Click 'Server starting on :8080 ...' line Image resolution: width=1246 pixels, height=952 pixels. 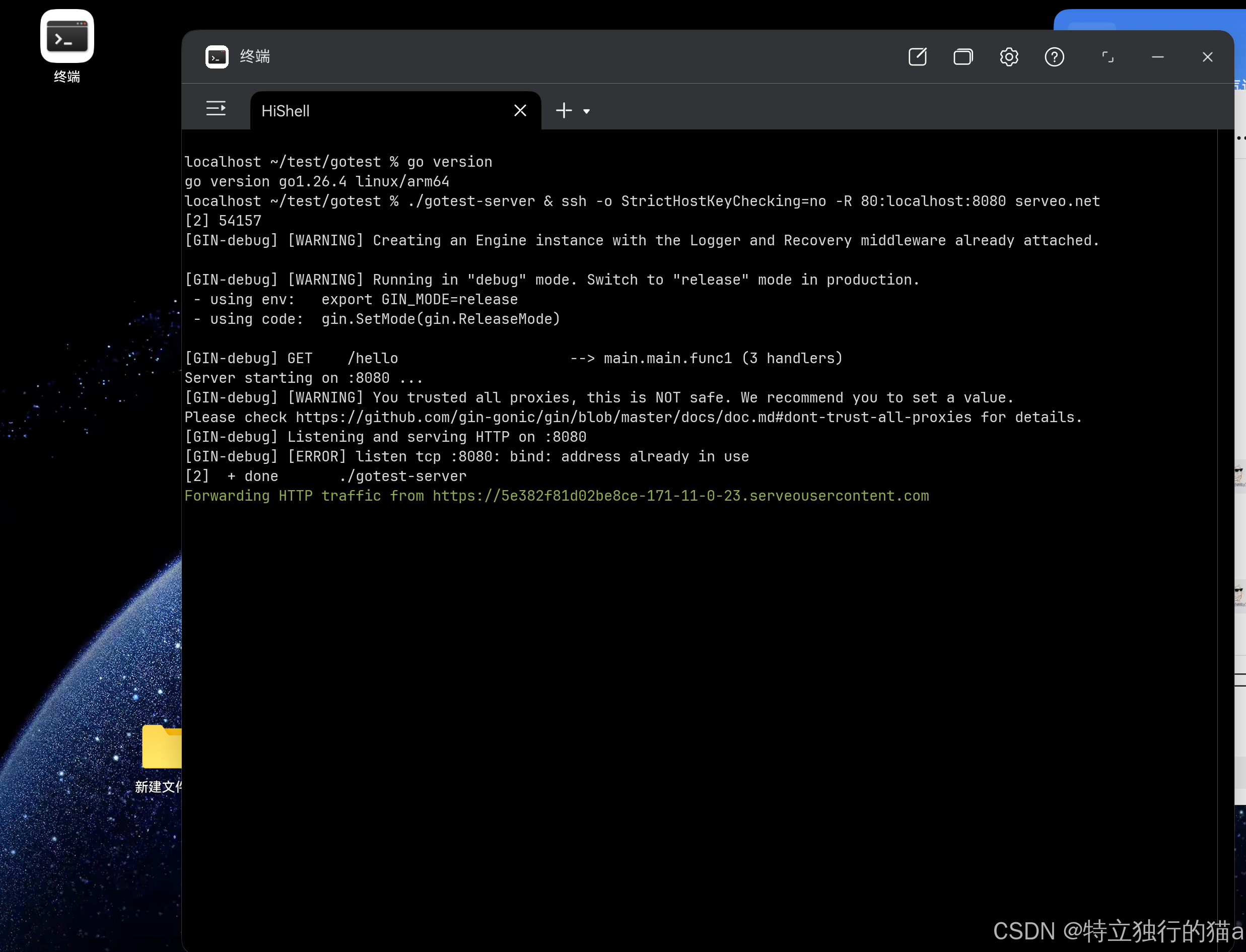pyautogui.click(x=304, y=378)
